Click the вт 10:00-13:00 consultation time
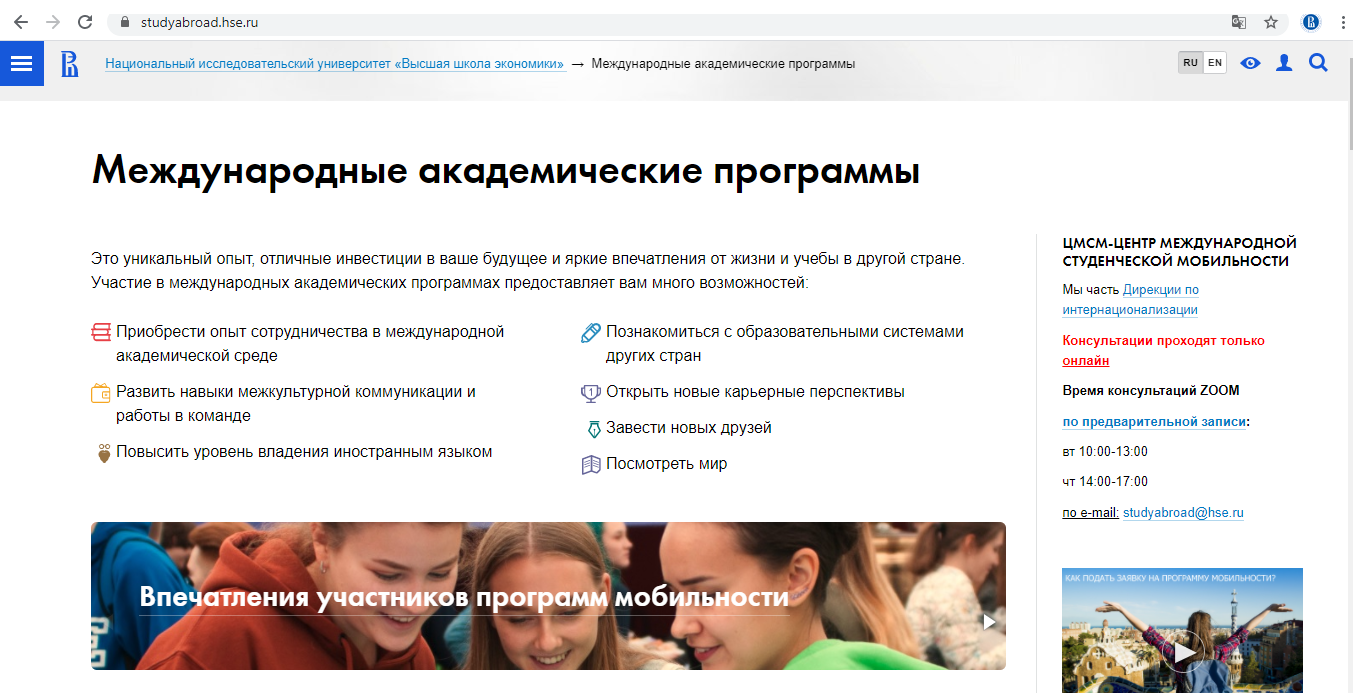Image resolution: width=1353 pixels, height=693 pixels. pyautogui.click(x=1105, y=452)
